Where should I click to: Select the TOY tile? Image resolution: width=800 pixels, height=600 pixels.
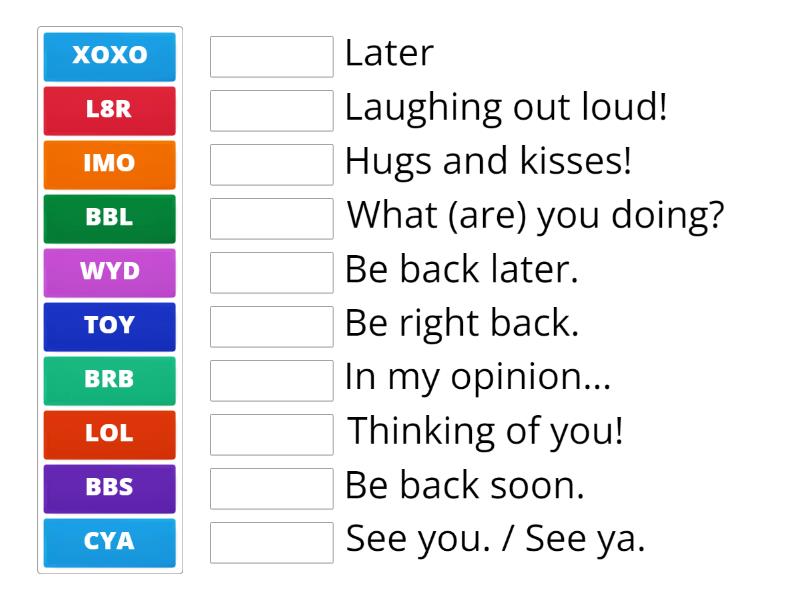tap(109, 326)
